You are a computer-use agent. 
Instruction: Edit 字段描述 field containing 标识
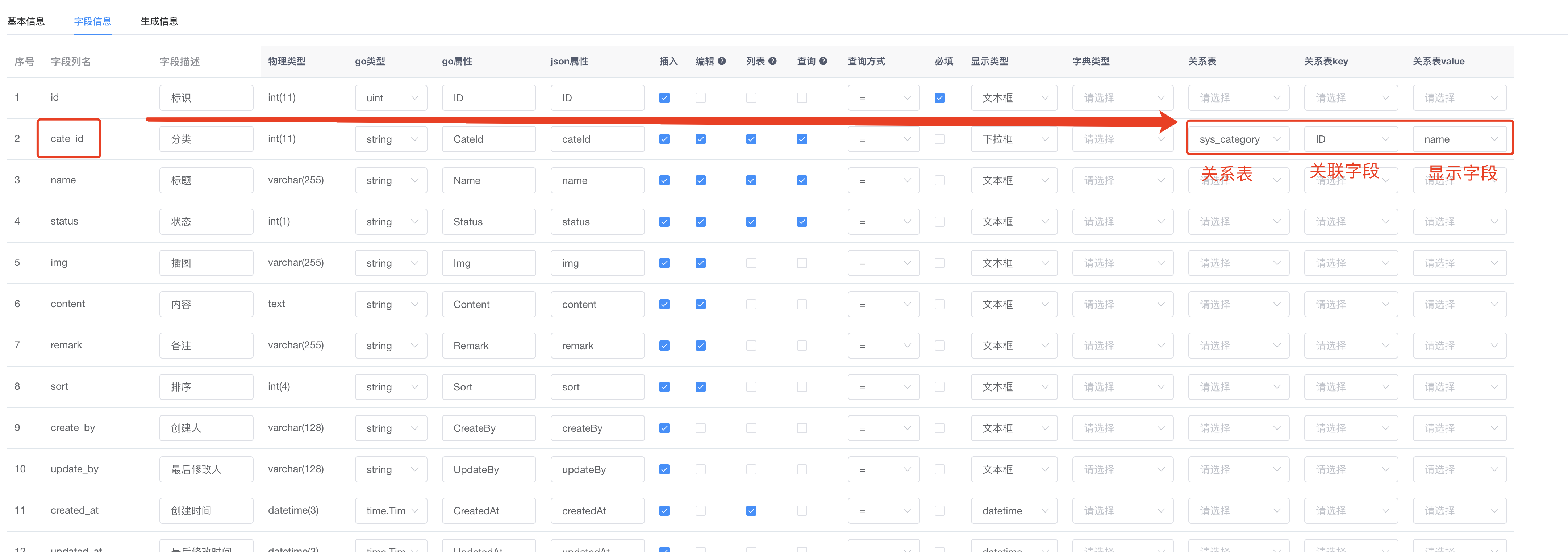(207, 98)
